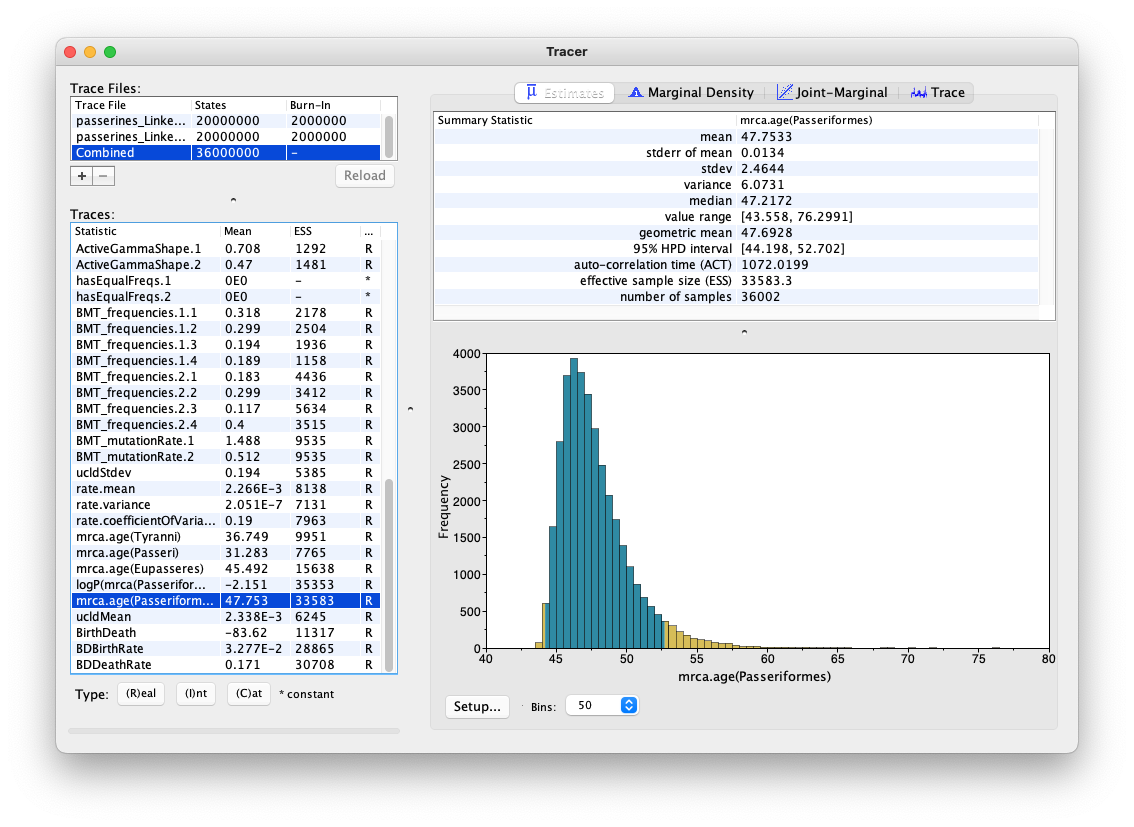
Task: Click the remove trace file minus button
Action: pos(103,176)
